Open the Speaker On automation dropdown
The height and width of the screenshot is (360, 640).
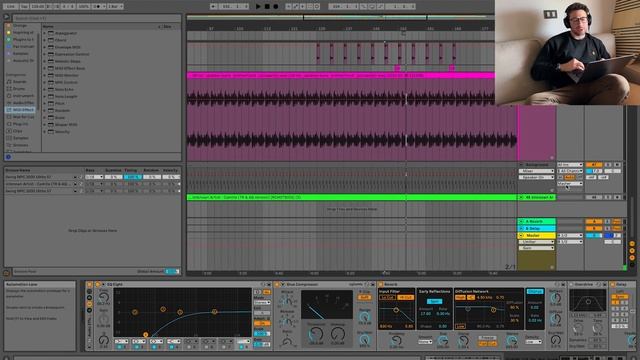[x=536, y=177]
